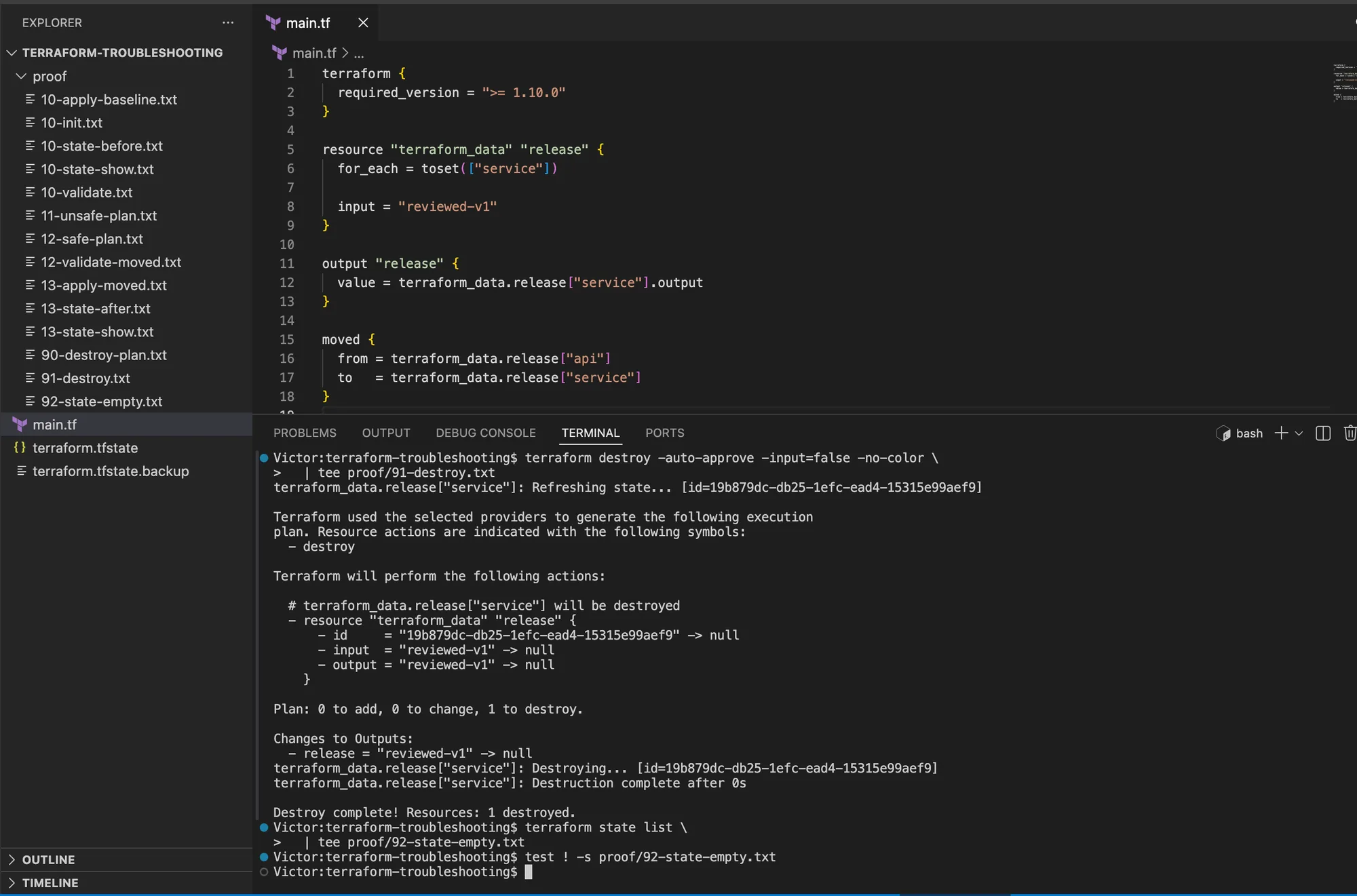Viewport: 1357px width, 896px height.
Task: Click JSON braces icon of terraform.tfstate
Action: [x=20, y=448]
